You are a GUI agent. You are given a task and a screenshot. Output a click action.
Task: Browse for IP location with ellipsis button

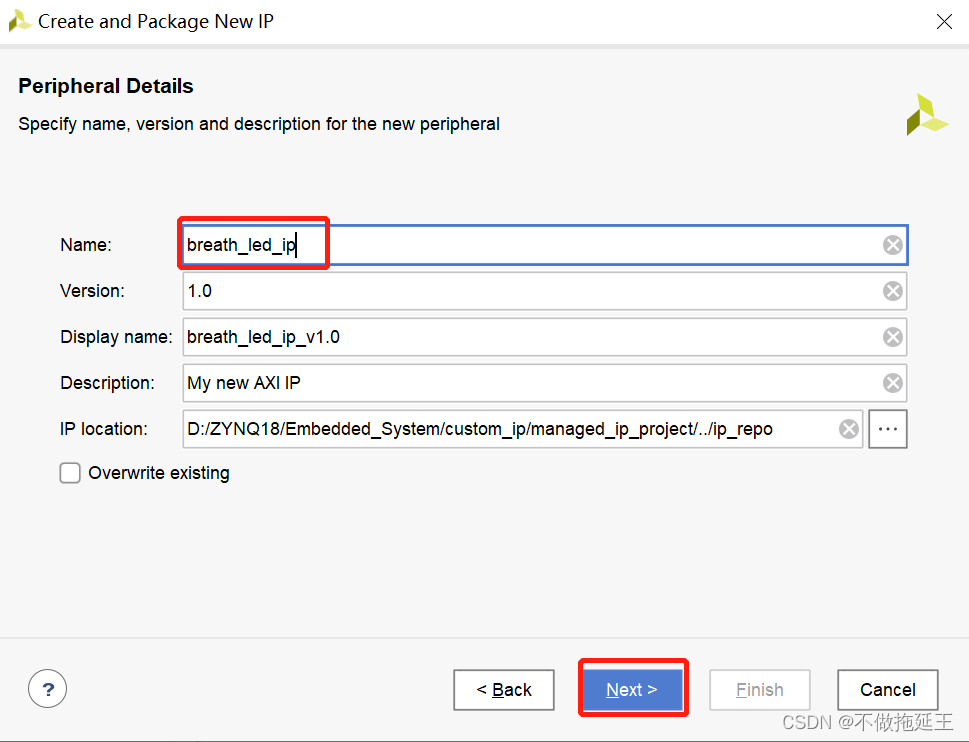[887, 429]
